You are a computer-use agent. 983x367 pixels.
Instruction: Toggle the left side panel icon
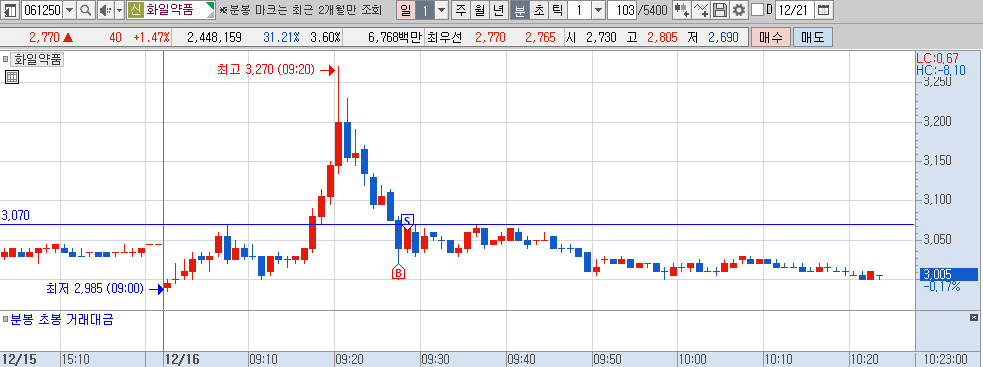(11, 10)
